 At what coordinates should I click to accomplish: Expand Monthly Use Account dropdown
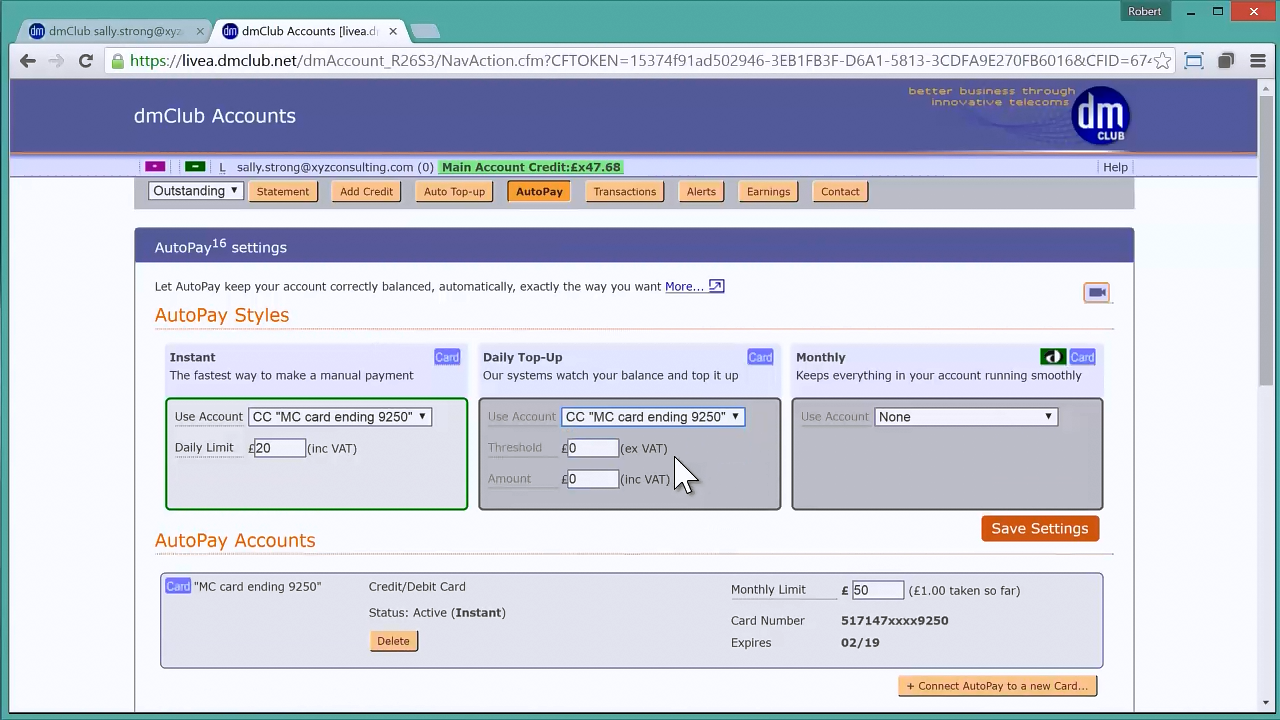[x=966, y=417]
